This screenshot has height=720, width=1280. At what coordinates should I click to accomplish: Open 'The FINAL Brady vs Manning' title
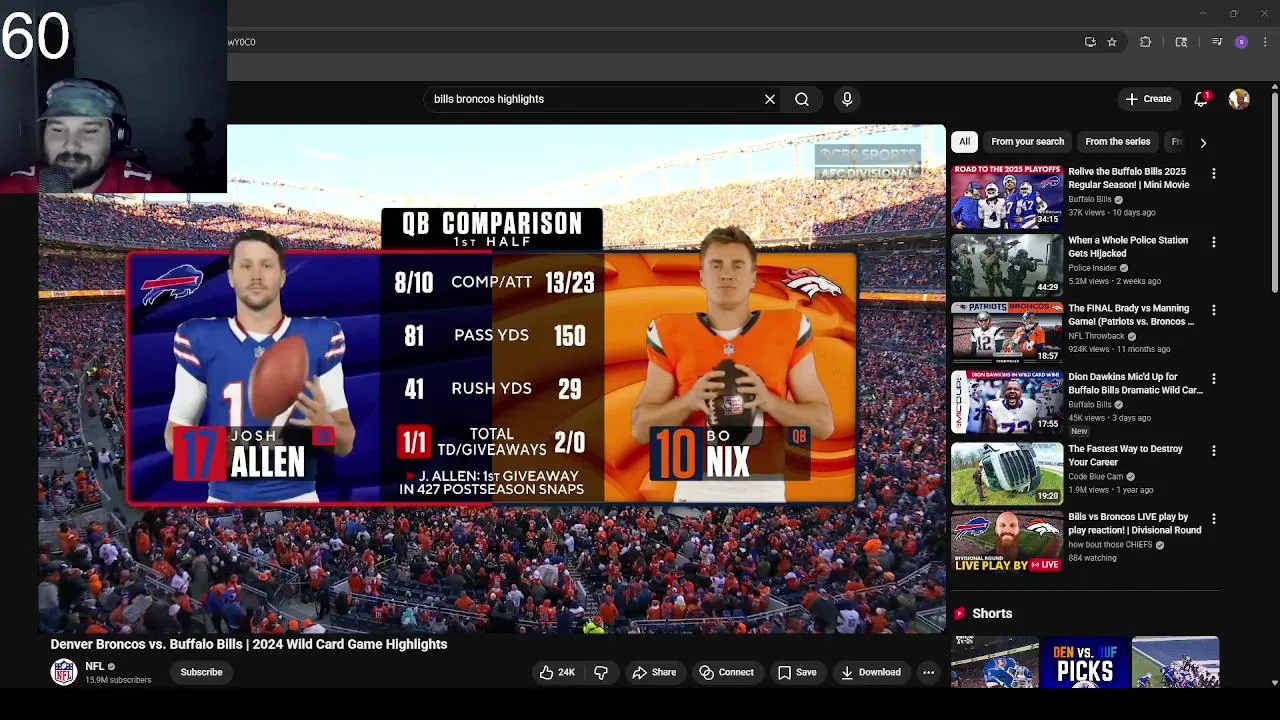1131,315
